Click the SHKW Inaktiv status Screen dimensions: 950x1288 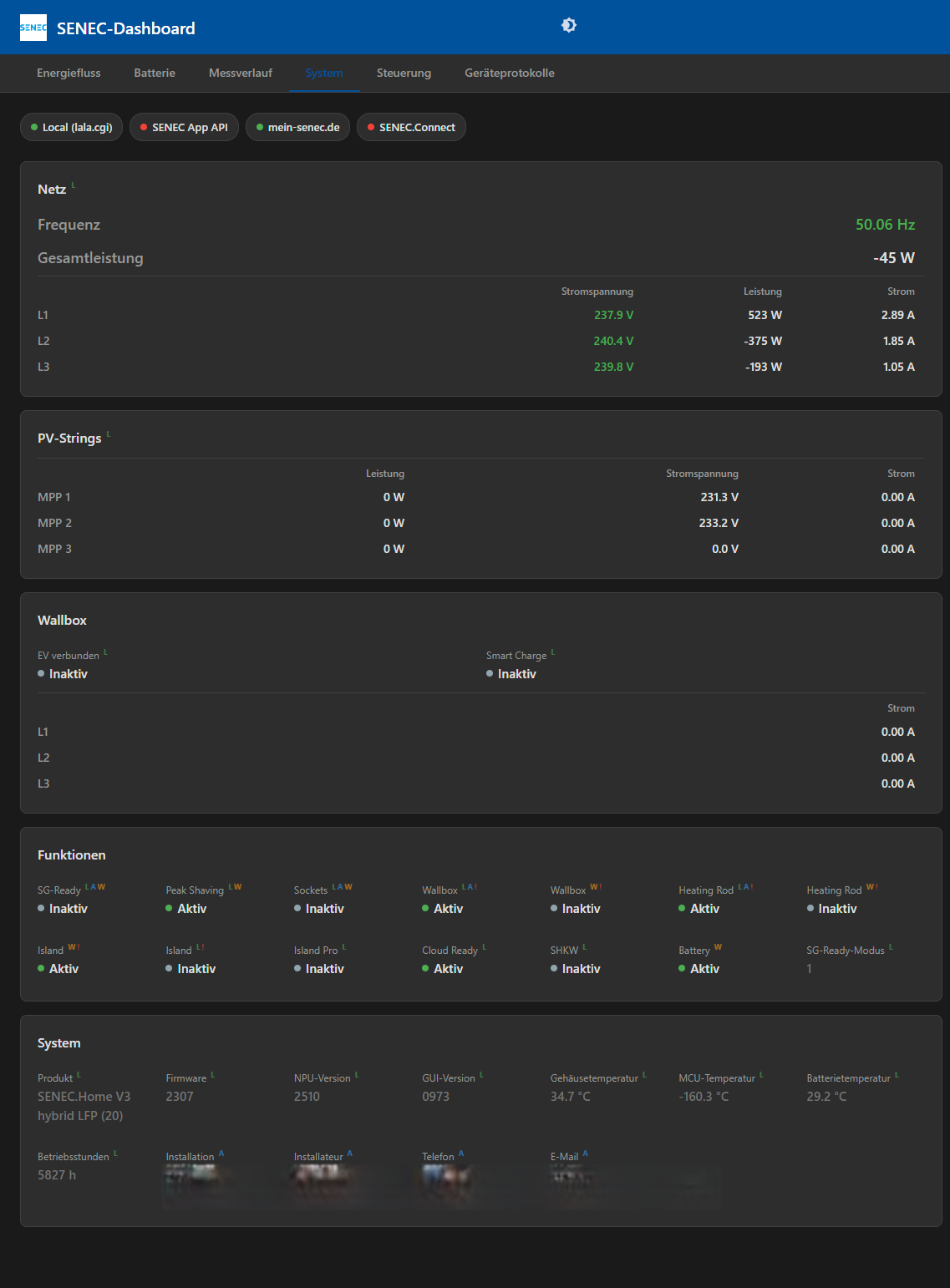(x=576, y=969)
